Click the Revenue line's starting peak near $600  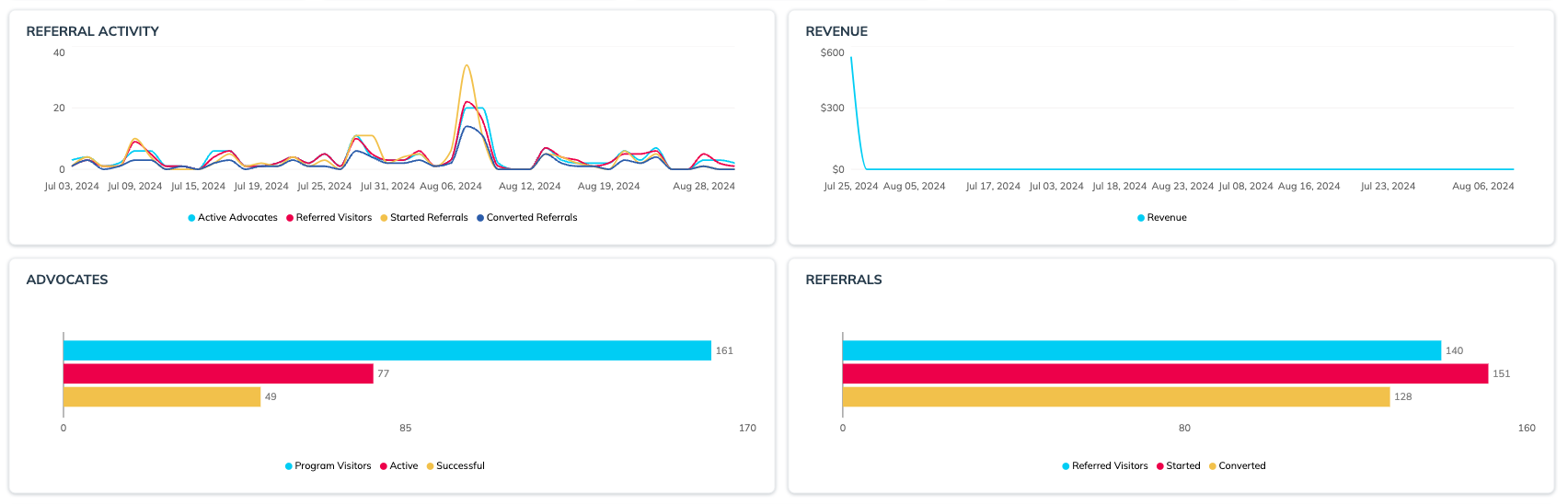pos(851,59)
